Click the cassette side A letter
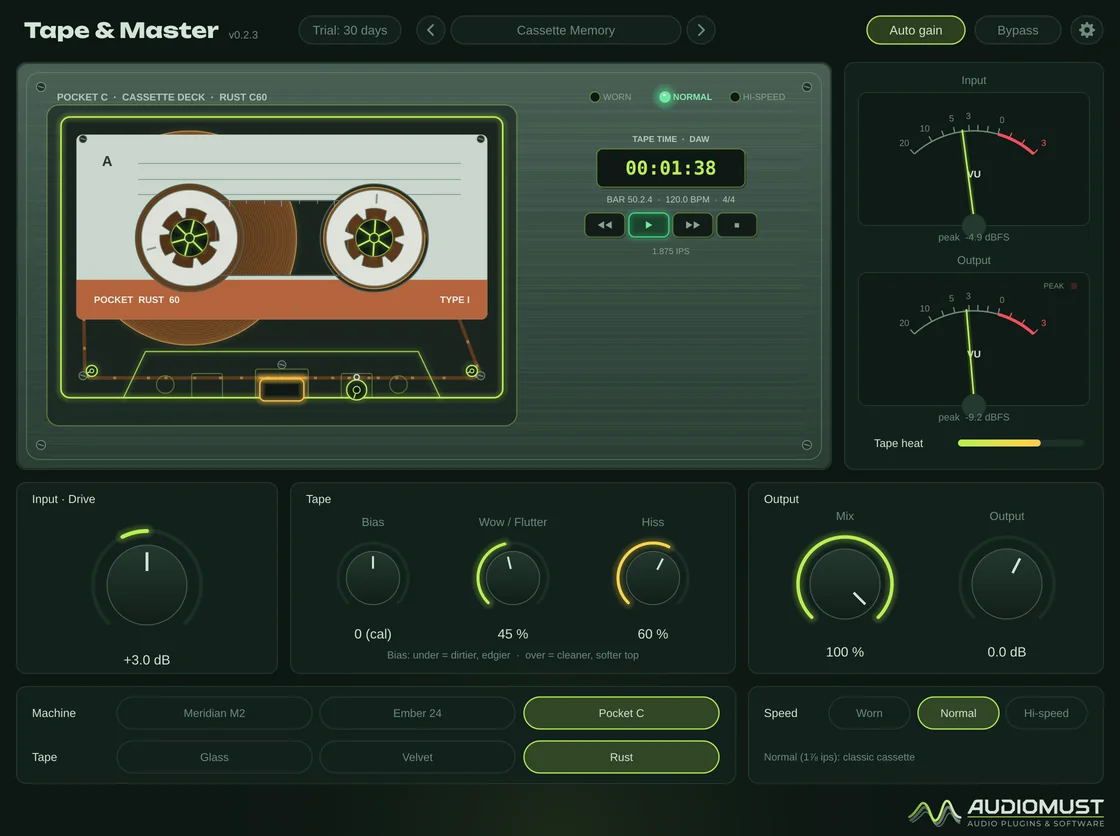The height and width of the screenshot is (836, 1120). click(107, 161)
